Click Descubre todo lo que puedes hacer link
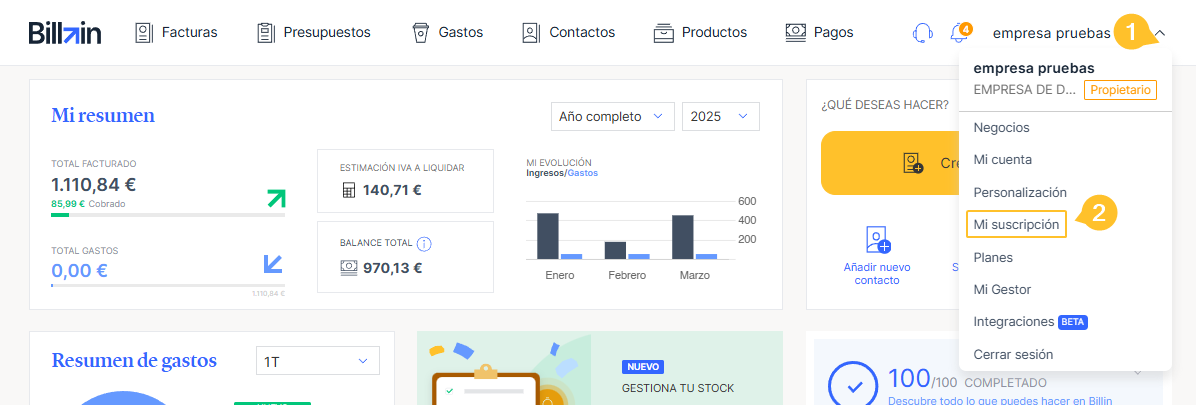The image size is (1196, 405). click(x=1000, y=400)
